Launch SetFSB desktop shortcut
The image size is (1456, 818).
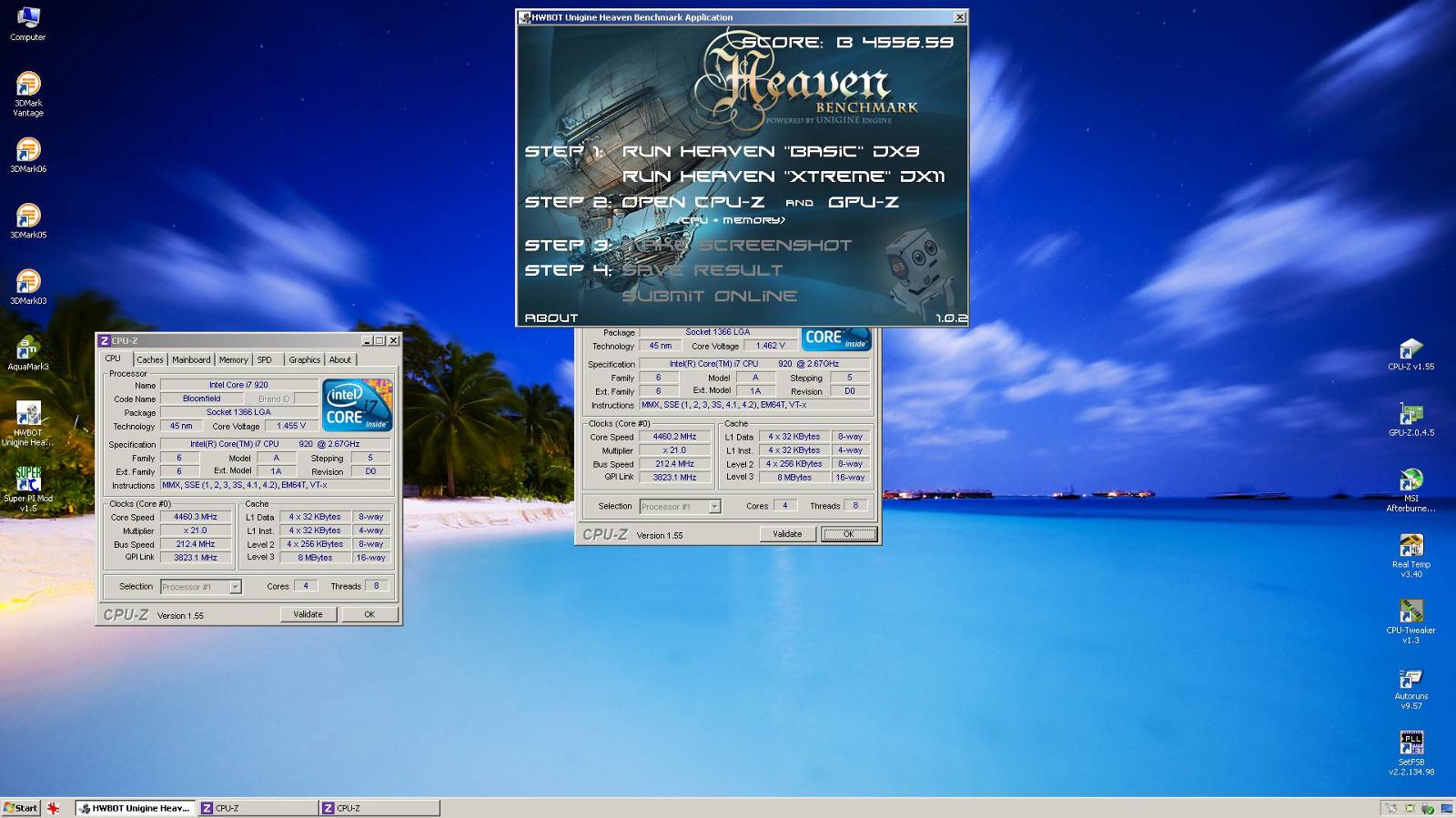click(1411, 752)
